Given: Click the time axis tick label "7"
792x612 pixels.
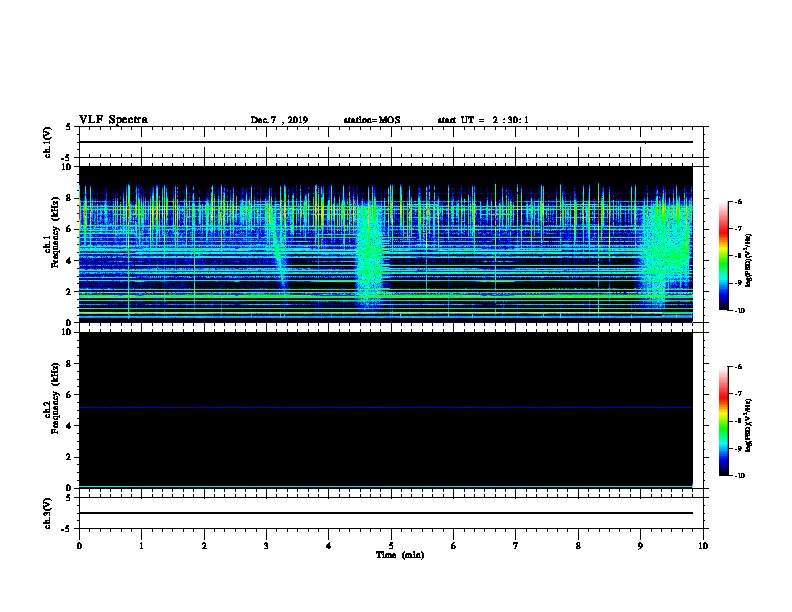Looking at the screenshot, I should click(x=516, y=546).
